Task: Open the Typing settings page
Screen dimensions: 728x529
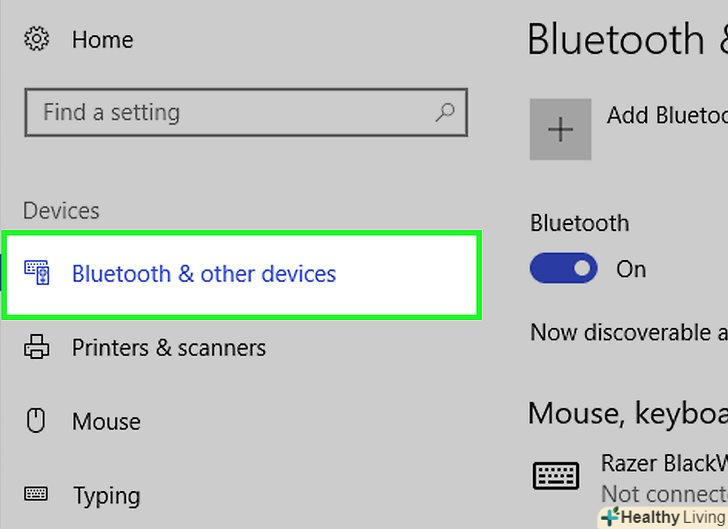Action: point(106,495)
